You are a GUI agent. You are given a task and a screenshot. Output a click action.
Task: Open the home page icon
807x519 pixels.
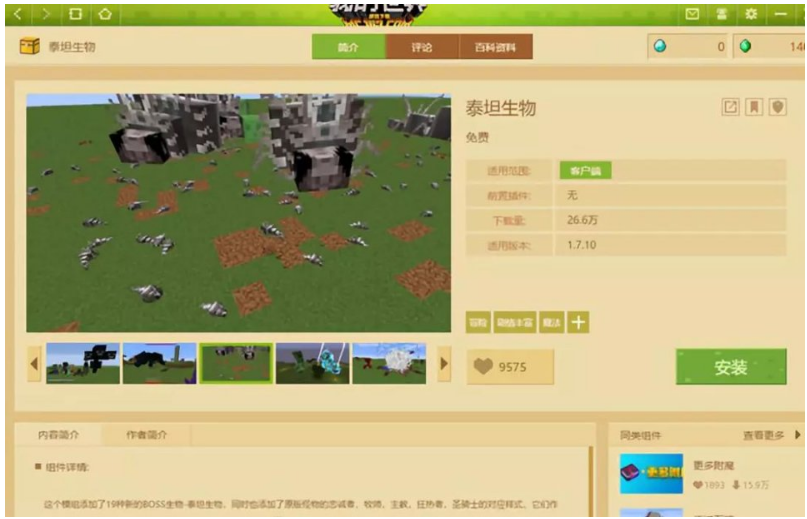pyautogui.click(x=105, y=15)
